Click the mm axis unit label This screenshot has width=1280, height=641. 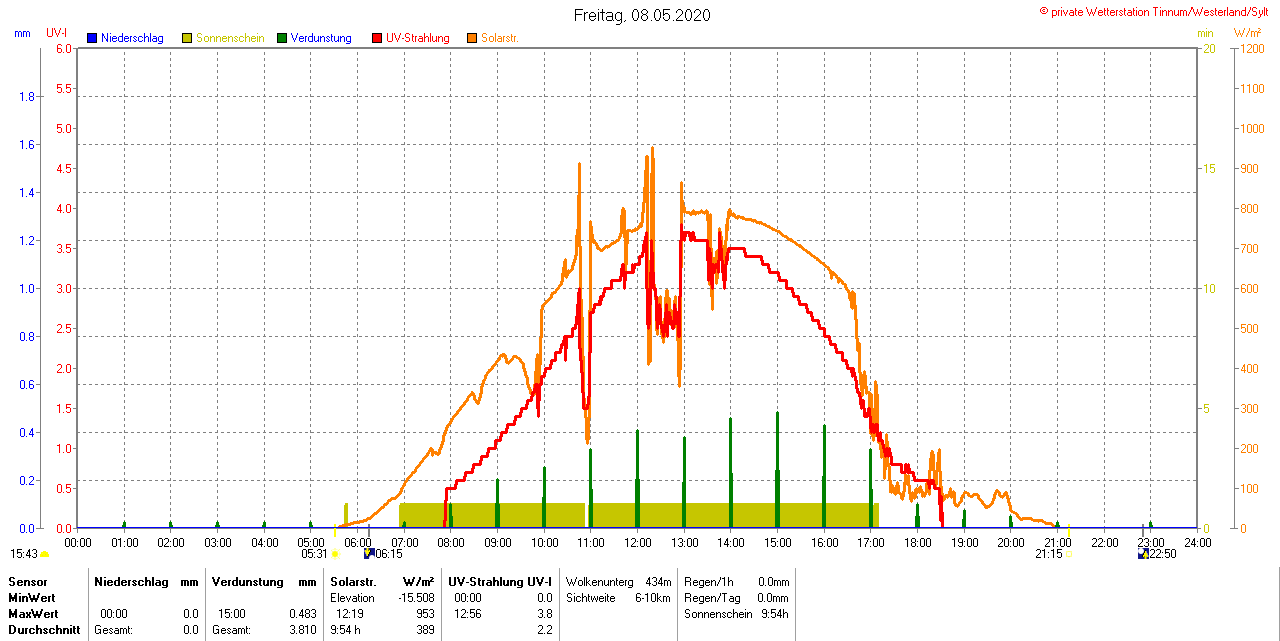(22, 33)
